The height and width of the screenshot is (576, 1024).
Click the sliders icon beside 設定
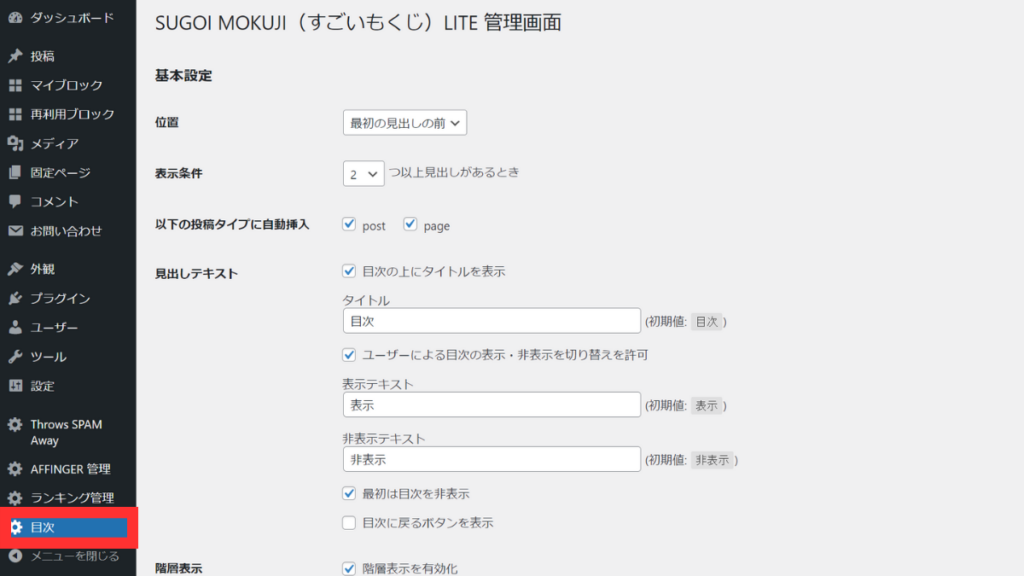(x=15, y=385)
